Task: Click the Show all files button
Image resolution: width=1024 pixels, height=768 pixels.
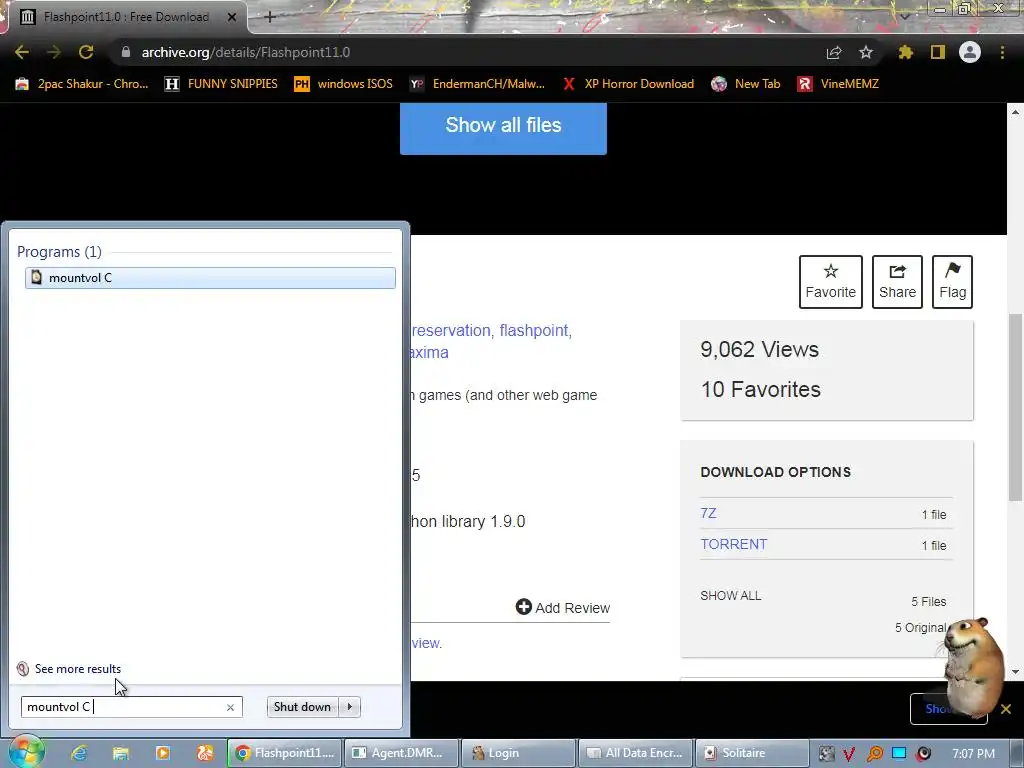Action: 504,125
